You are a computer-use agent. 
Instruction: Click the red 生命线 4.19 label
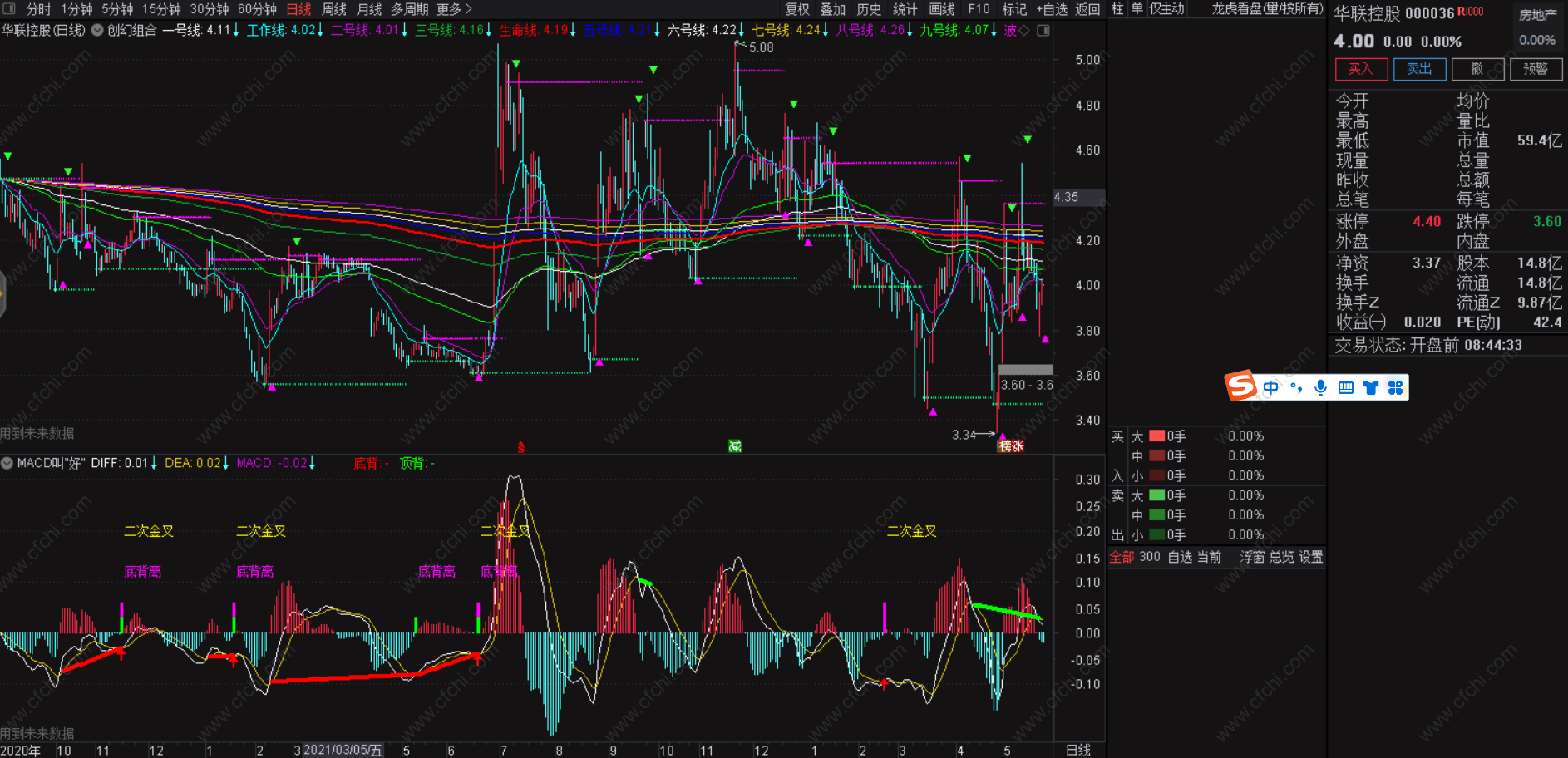click(537, 30)
